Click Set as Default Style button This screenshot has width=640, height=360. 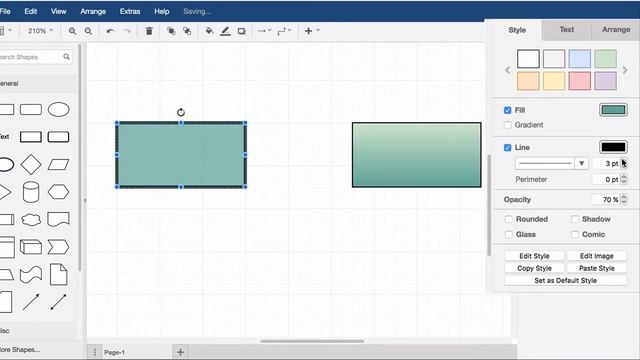pos(566,280)
